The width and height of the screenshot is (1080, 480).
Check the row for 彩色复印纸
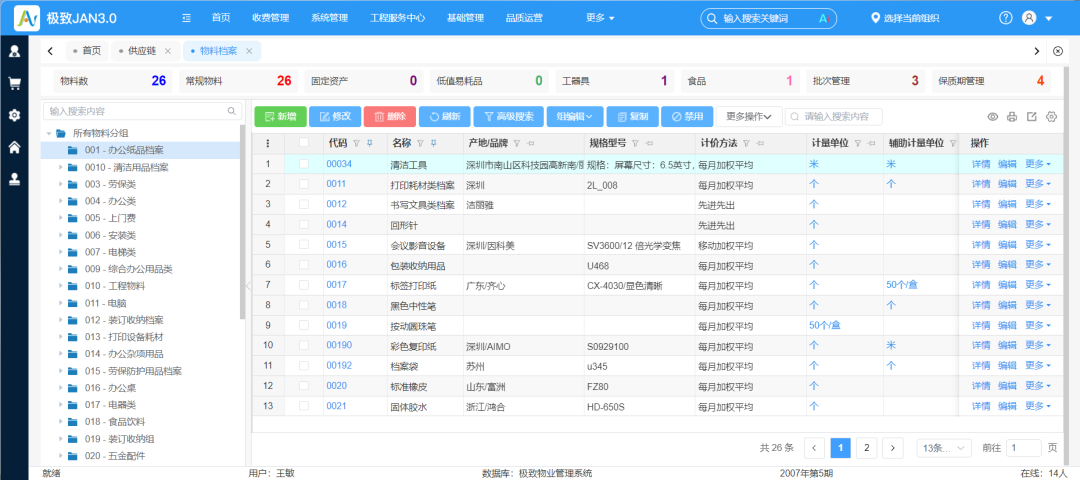click(x=304, y=345)
